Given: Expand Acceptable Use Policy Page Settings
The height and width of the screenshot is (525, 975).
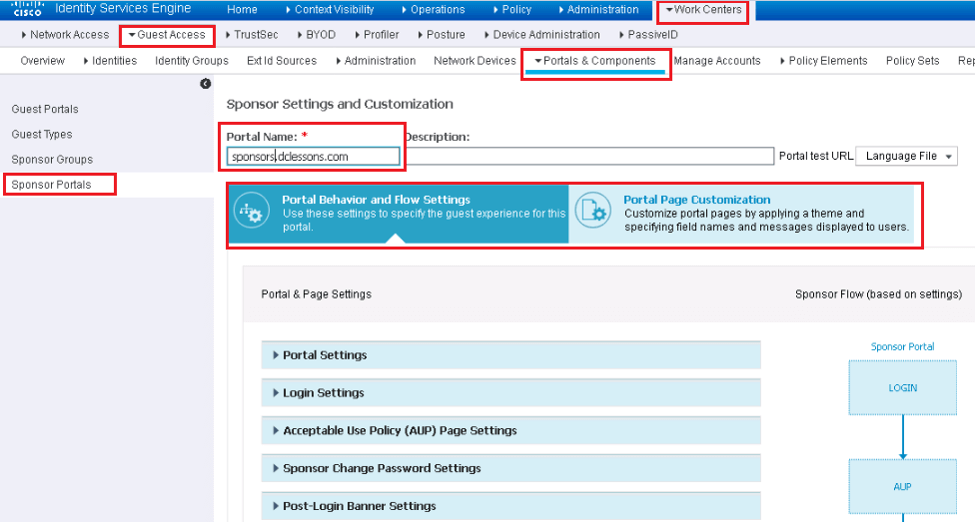Looking at the screenshot, I should tap(511, 430).
